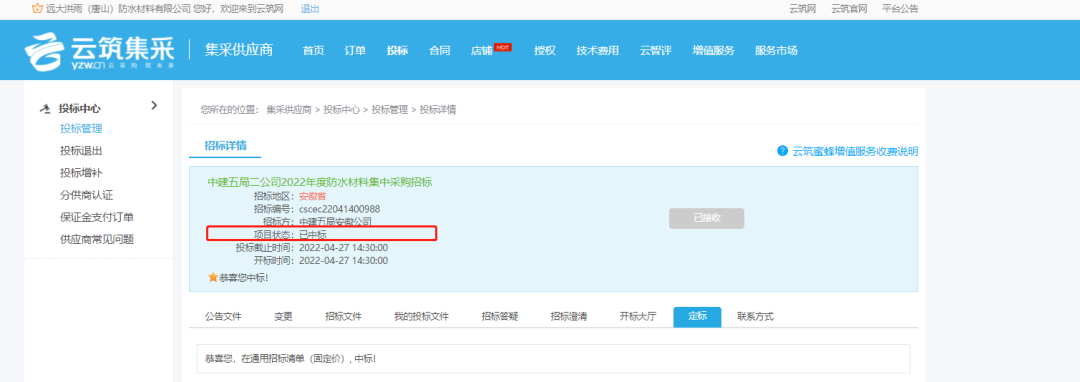Select 供应商常见问题 in the sidebar
Screen dimensions: 1080x382
[97, 239]
